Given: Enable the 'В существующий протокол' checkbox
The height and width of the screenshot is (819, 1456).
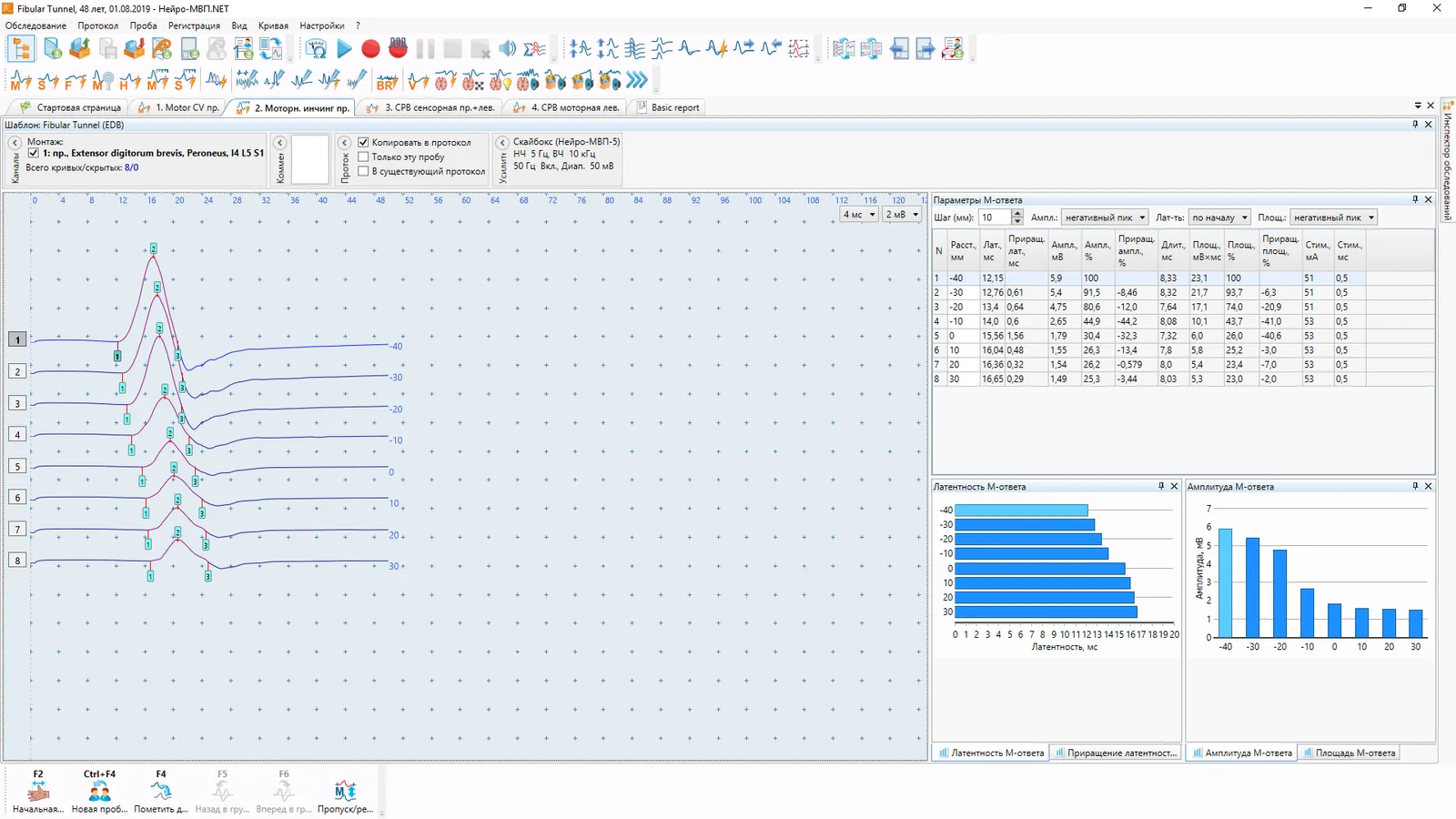Looking at the screenshot, I should (363, 171).
